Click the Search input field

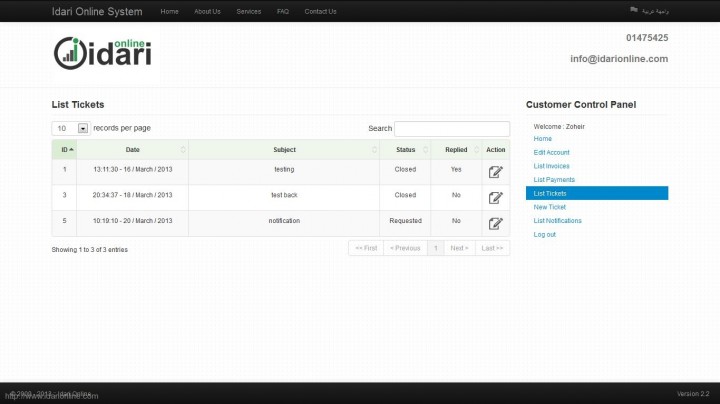pyautogui.click(x=451, y=129)
